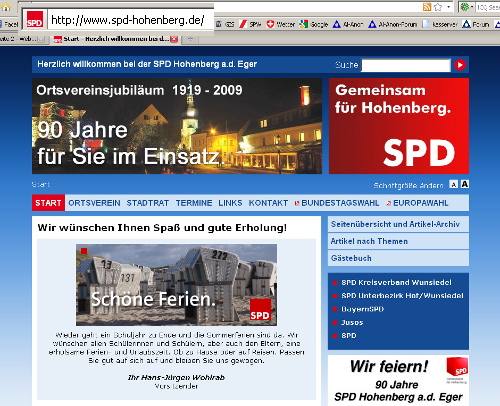
Task: Increase font size with large A icon
Action: (x=465, y=184)
